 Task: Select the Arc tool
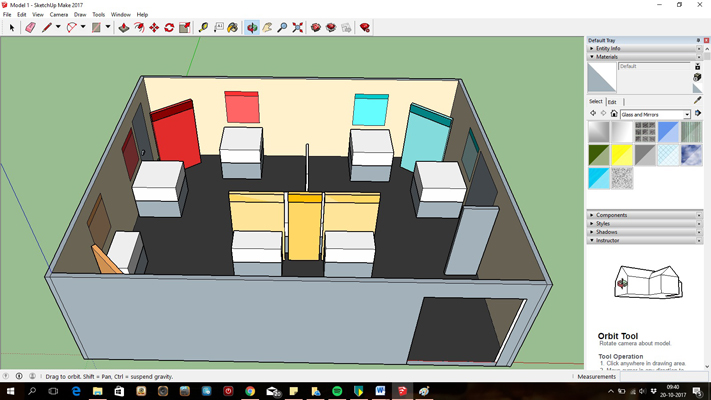(71, 28)
